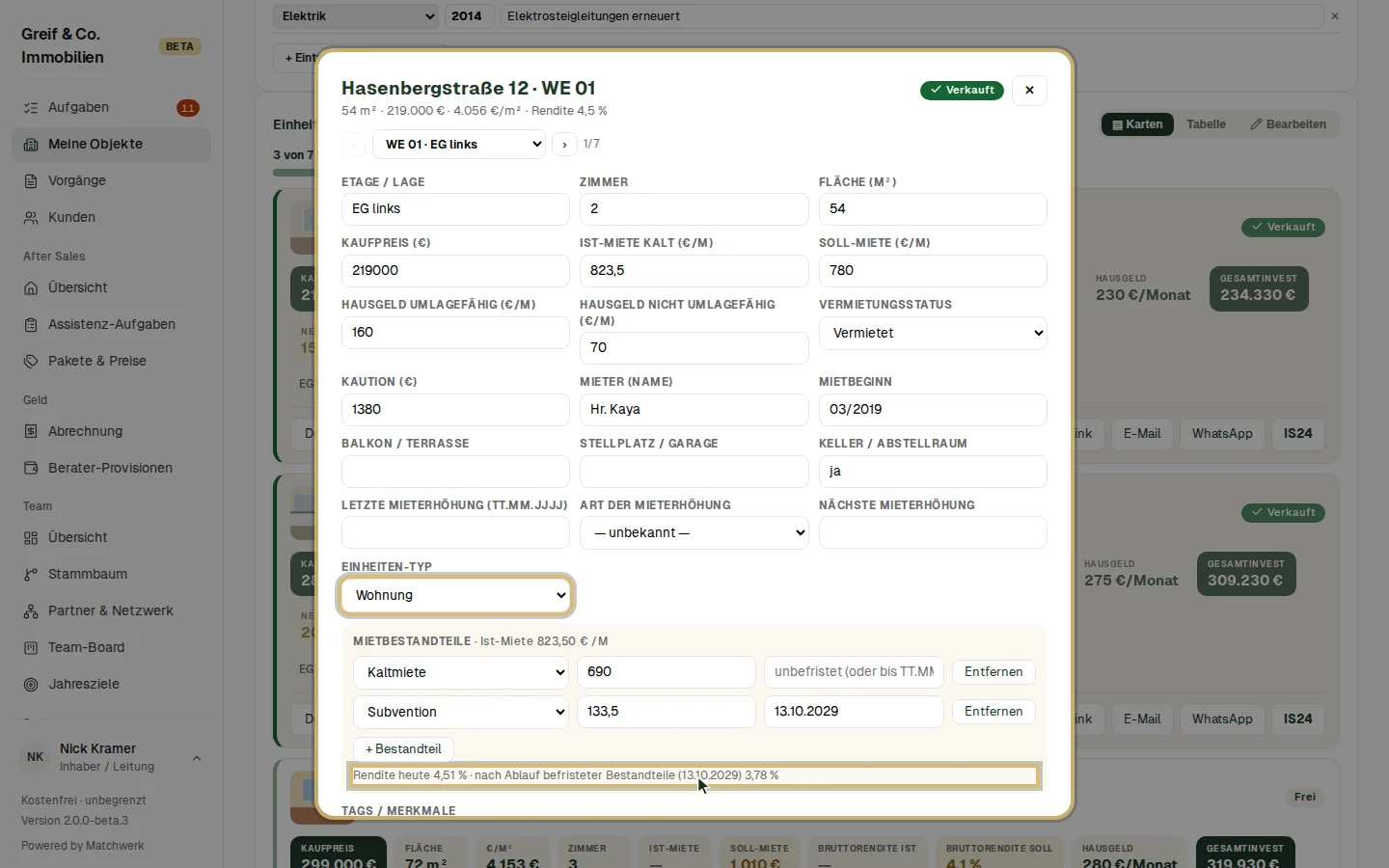Click the Subvention end date field
This screenshot has width=1389, height=868.
(x=854, y=712)
